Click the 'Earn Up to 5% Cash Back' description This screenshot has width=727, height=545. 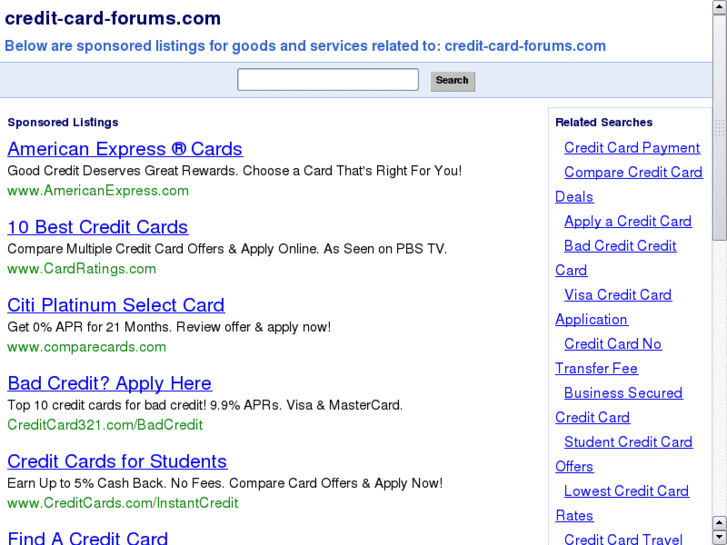click(x=225, y=483)
